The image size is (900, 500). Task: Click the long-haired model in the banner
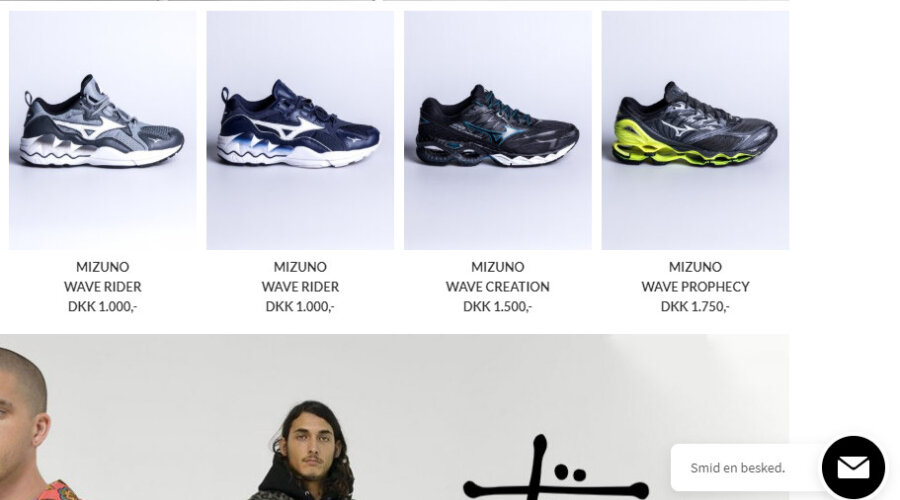308,451
